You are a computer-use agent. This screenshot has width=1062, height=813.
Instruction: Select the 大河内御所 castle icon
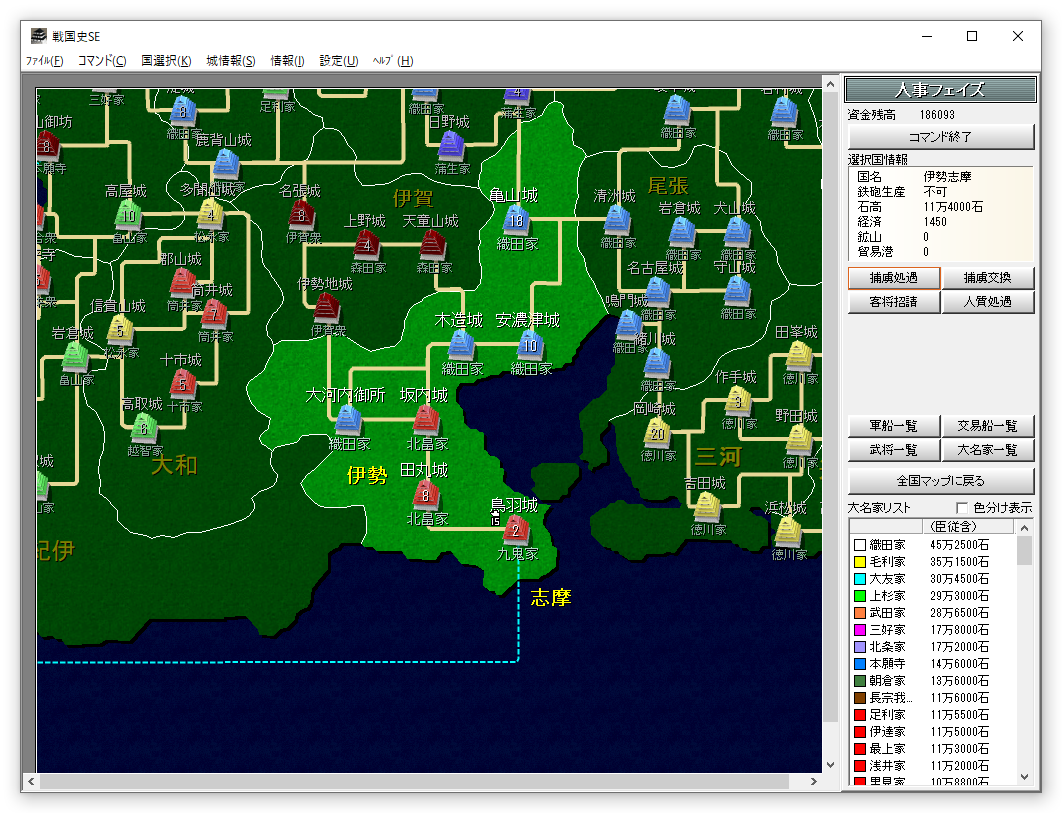(x=348, y=420)
